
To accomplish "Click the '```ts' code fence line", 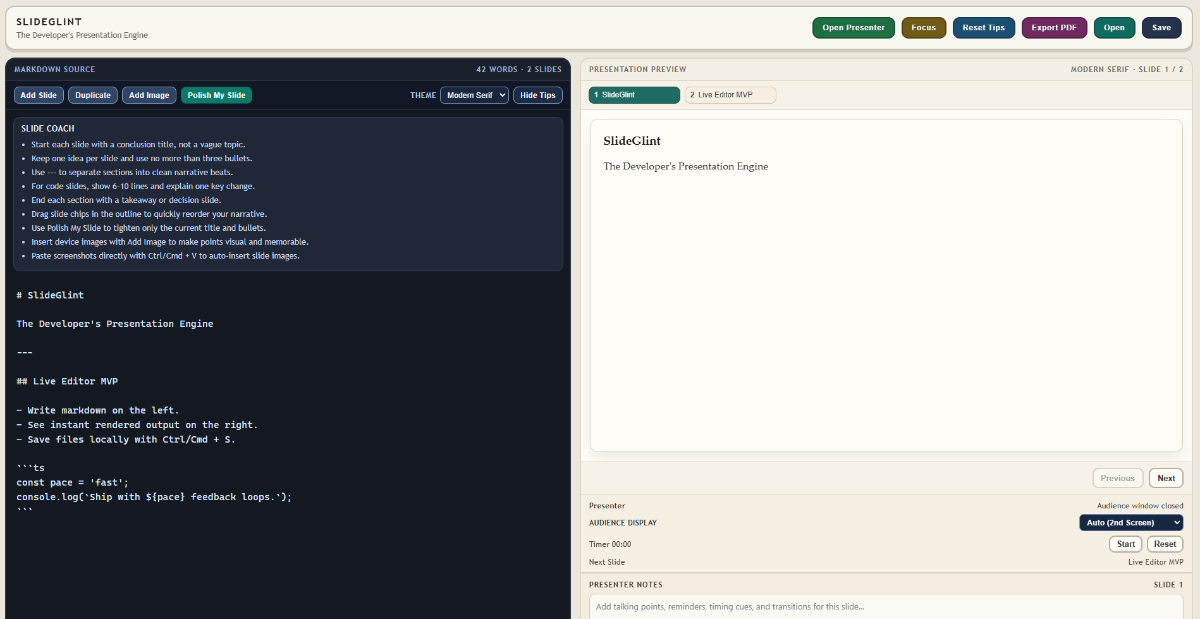I will click(30, 468).
